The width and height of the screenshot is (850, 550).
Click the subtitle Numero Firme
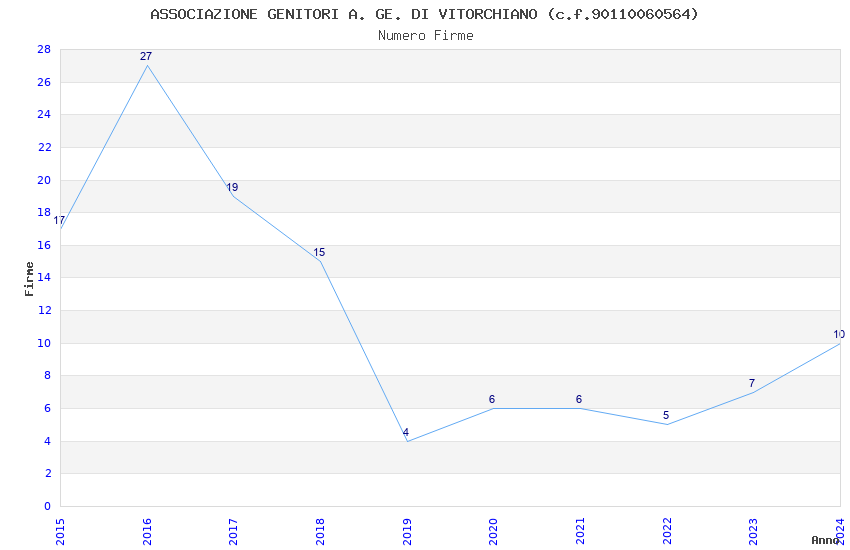point(426,36)
